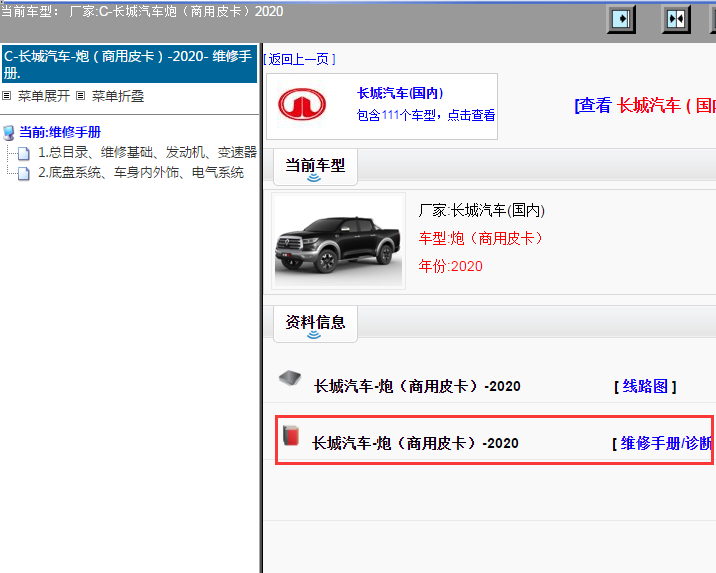
Task: Click the black pickup truck thumbnail
Action: (338, 241)
